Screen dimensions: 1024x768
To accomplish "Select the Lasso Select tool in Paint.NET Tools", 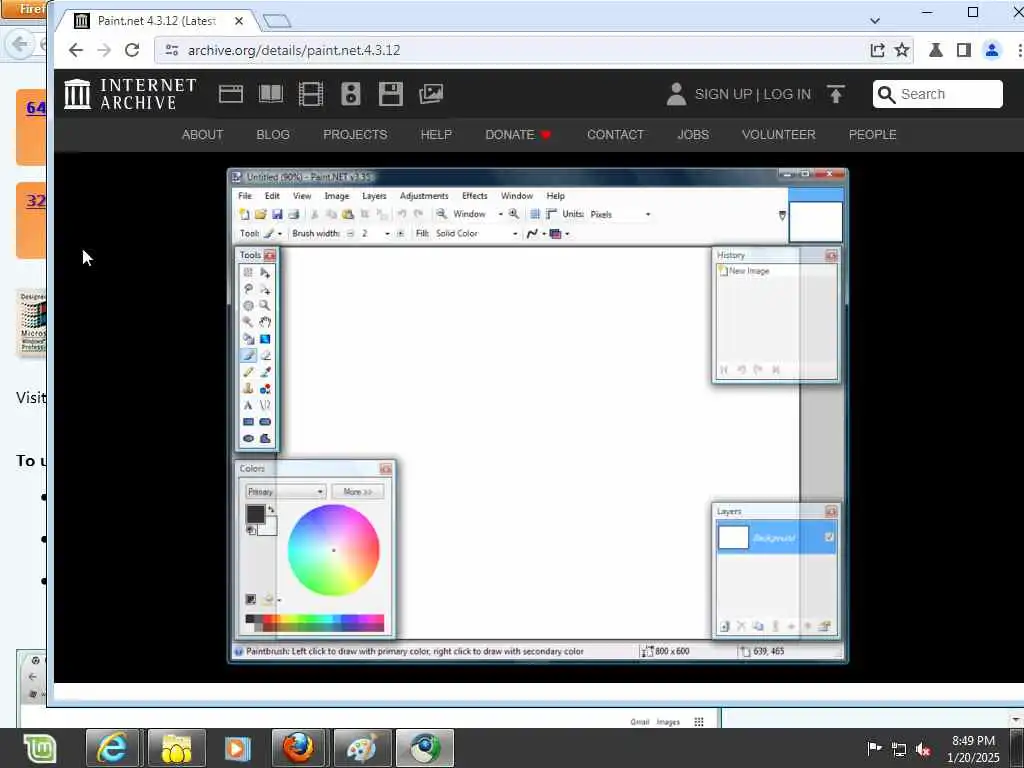I will pyautogui.click(x=248, y=289).
